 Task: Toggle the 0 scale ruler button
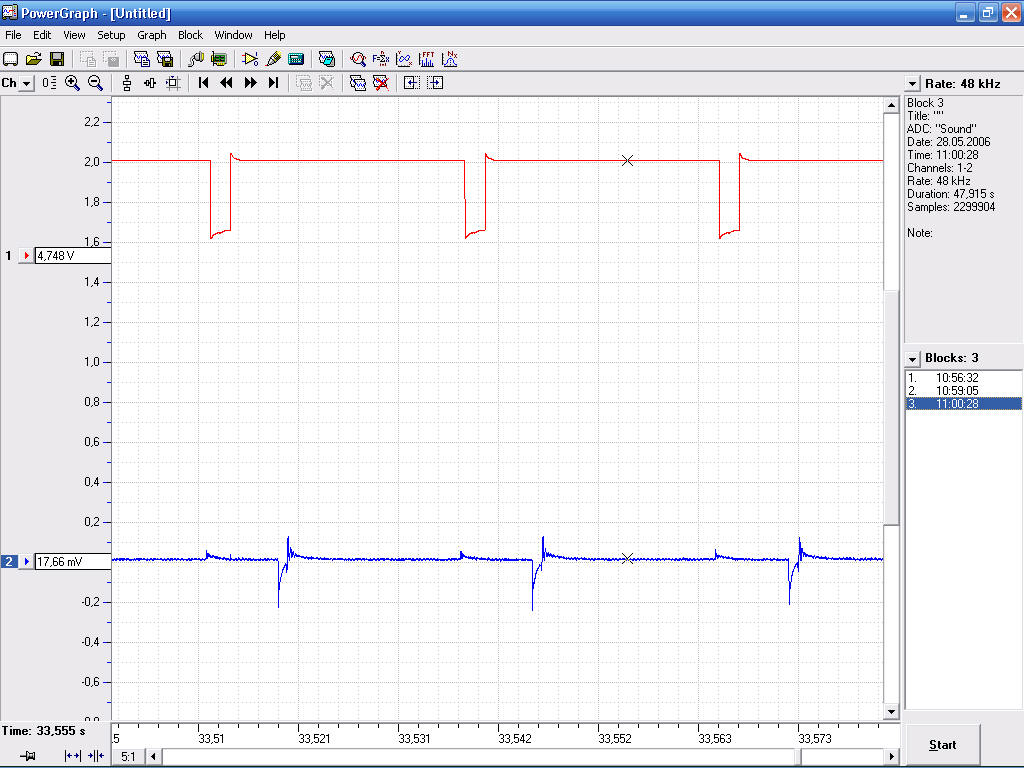click(49, 83)
